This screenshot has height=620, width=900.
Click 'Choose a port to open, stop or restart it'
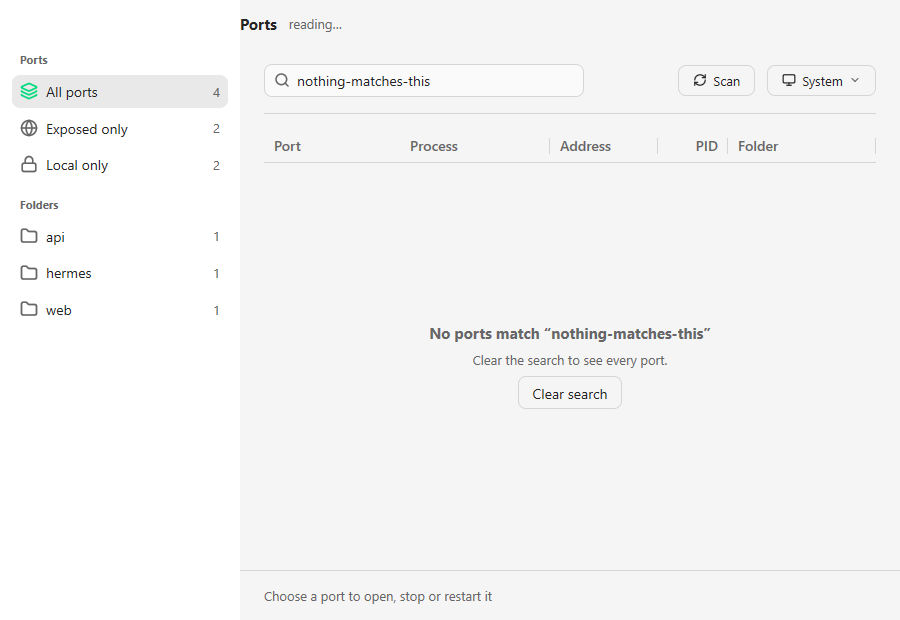[378, 596]
